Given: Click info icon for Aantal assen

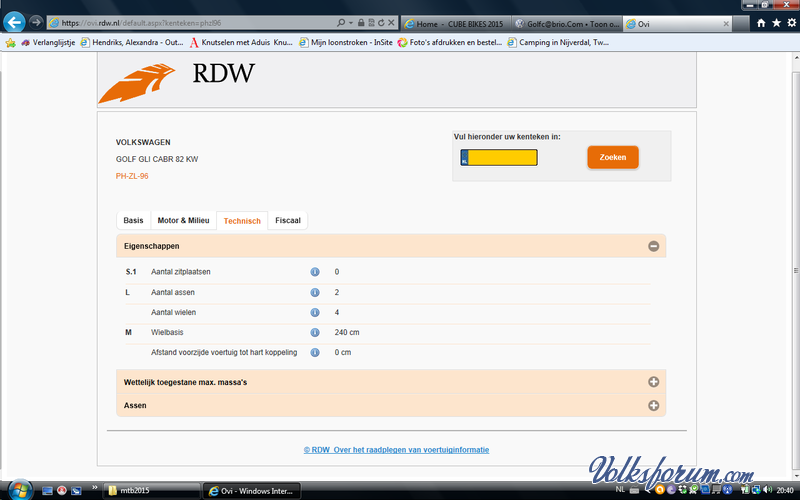Looking at the screenshot, I should tap(315, 292).
